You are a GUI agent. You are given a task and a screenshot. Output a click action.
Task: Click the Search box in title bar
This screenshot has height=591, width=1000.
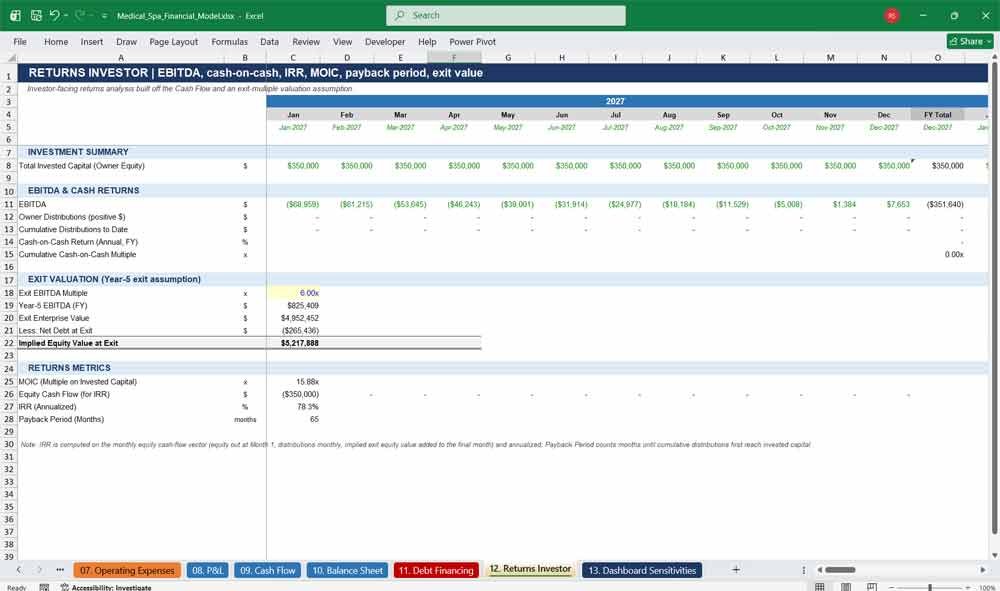click(x=506, y=15)
